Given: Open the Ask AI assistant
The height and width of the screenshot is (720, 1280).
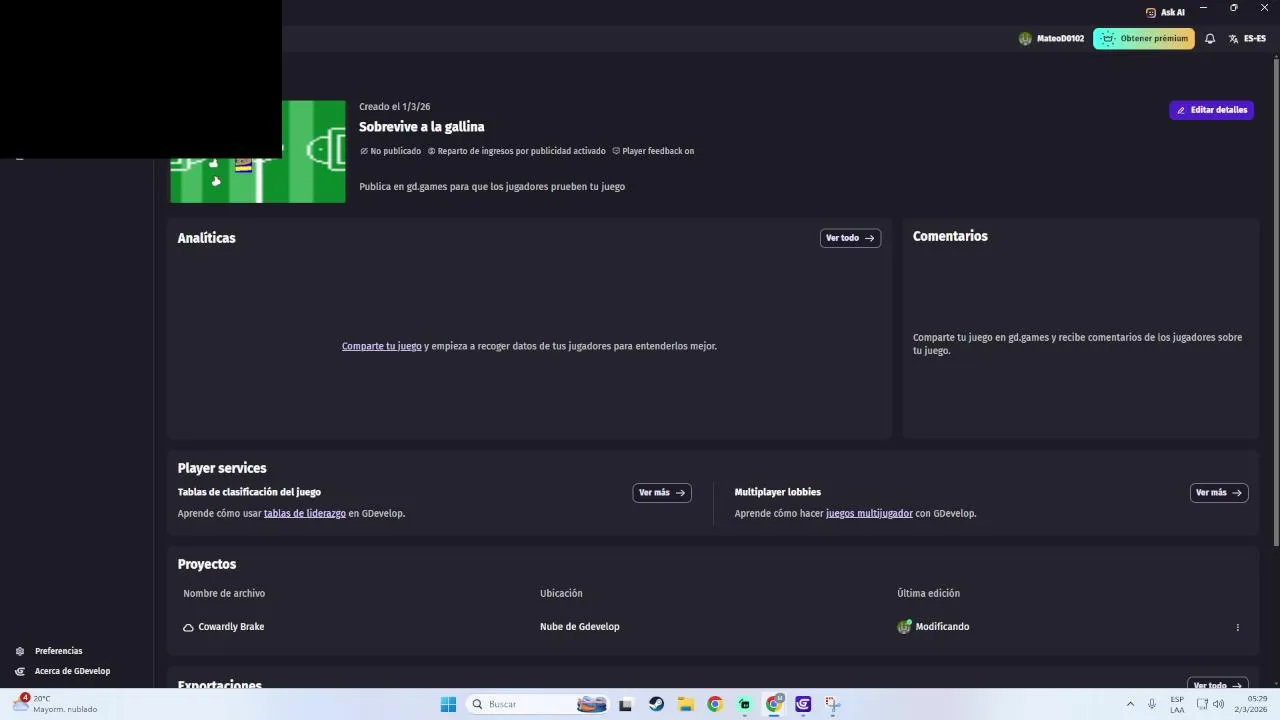Looking at the screenshot, I should click(1165, 12).
